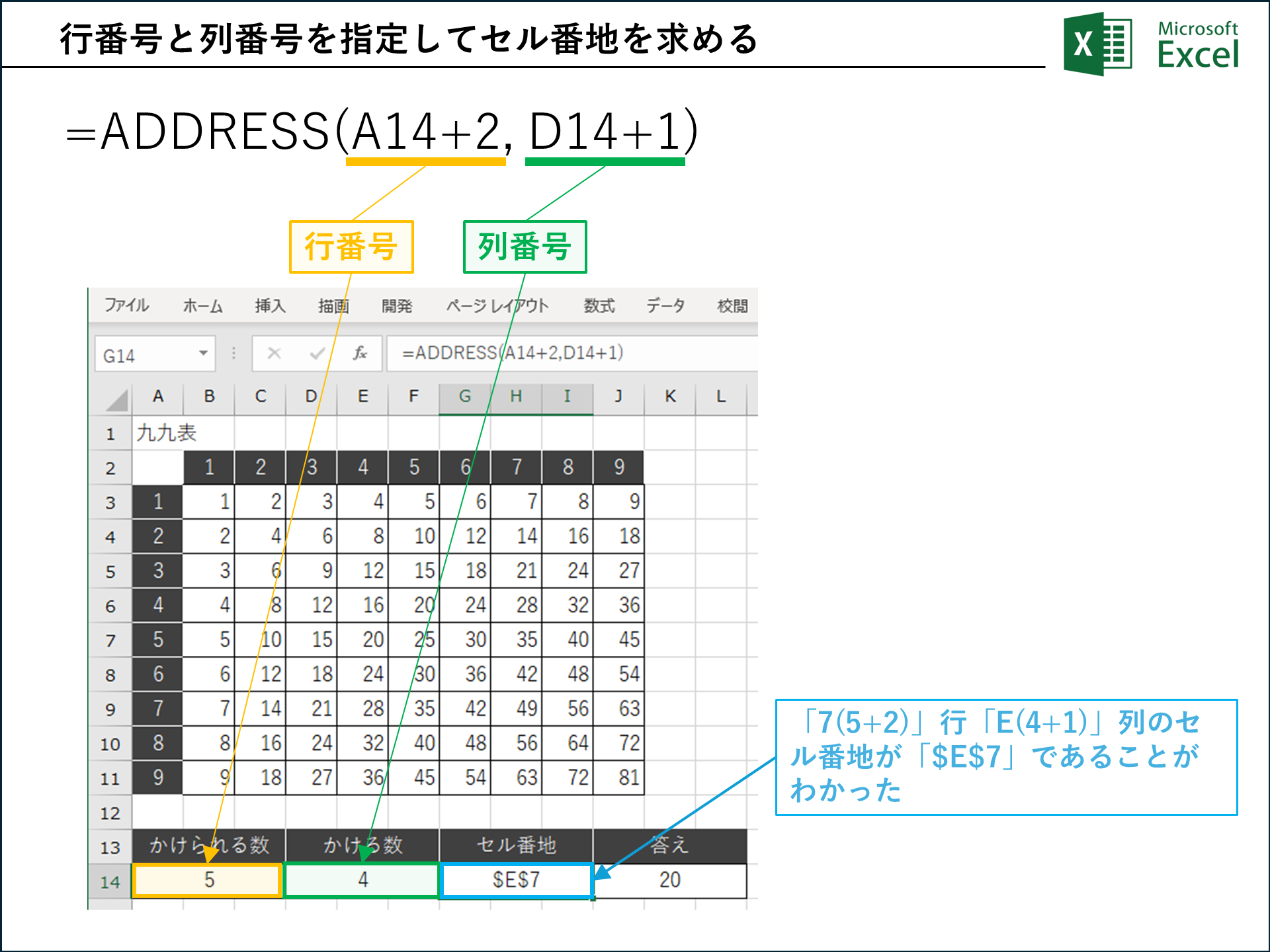Select row header 14
1270x952 pixels.
[x=110, y=881]
